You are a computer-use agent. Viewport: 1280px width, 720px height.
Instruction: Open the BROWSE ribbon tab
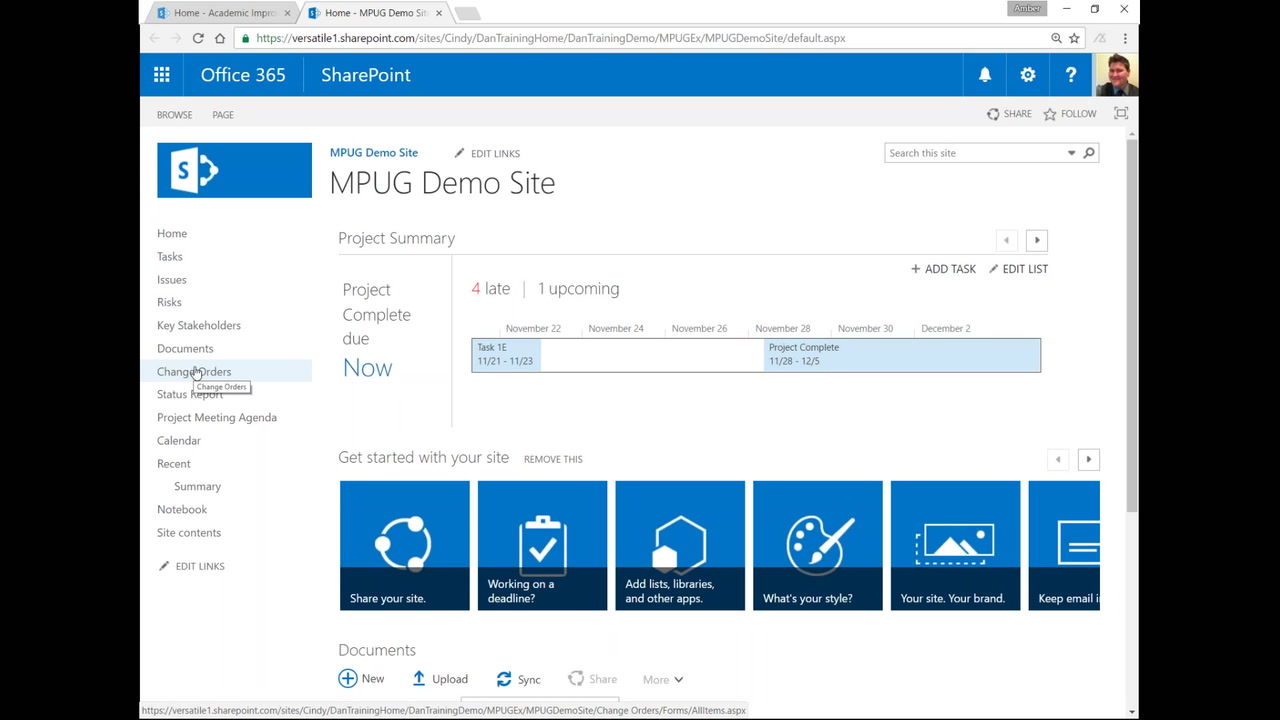(x=174, y=115)
